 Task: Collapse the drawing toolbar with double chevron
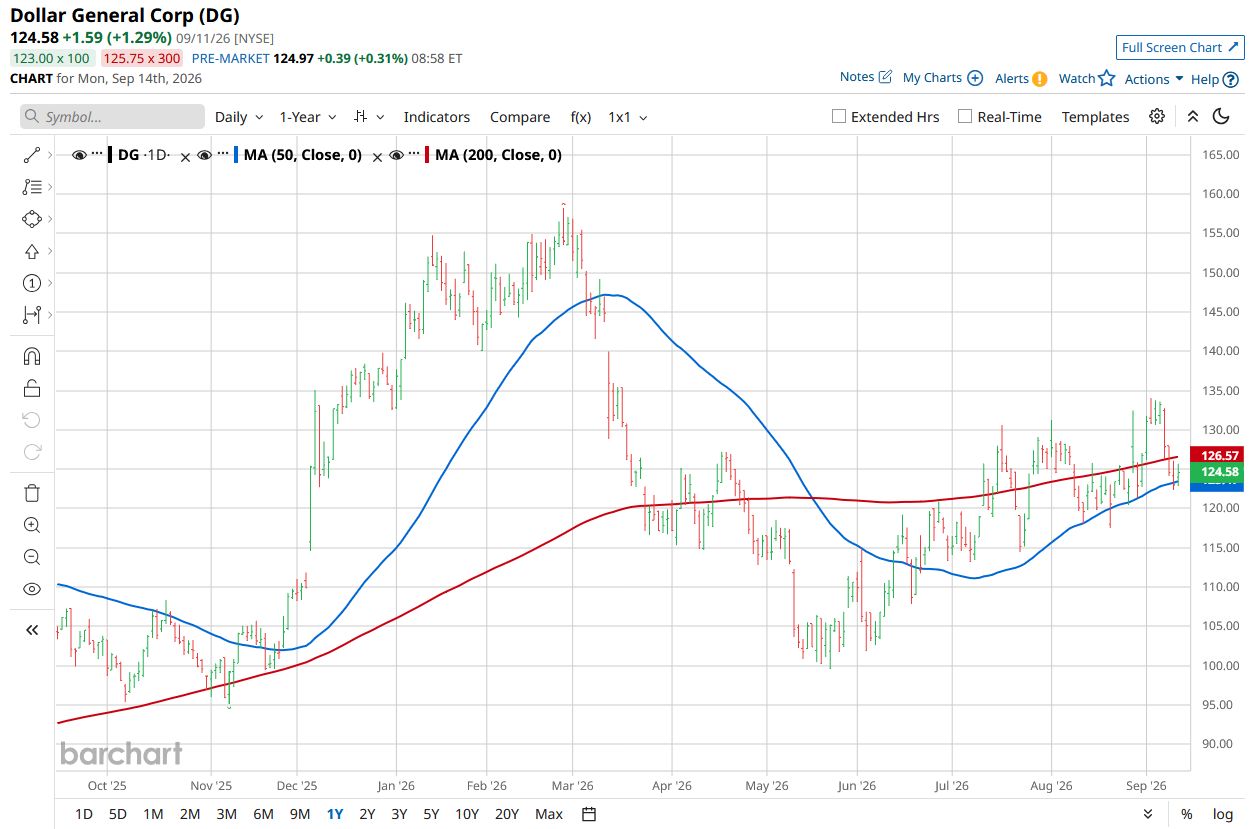point(32,629)
